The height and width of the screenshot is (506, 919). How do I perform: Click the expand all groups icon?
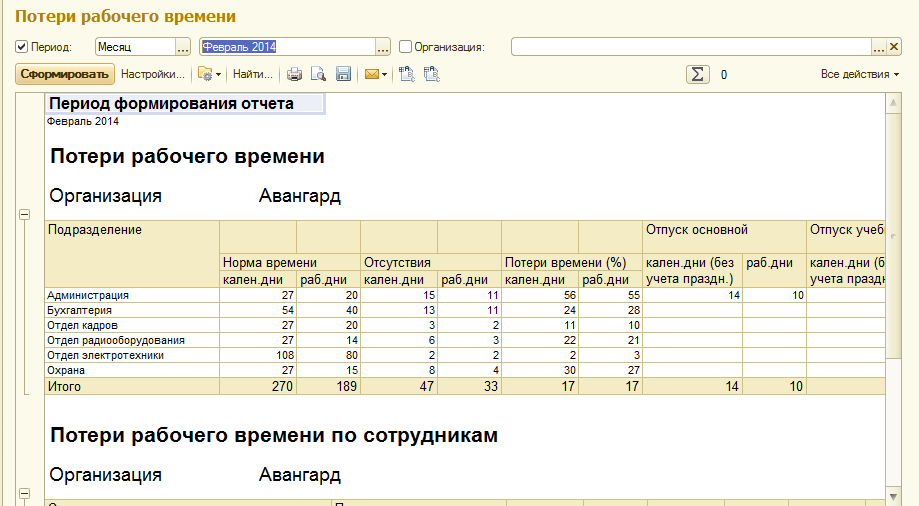(x=407, y=74)
